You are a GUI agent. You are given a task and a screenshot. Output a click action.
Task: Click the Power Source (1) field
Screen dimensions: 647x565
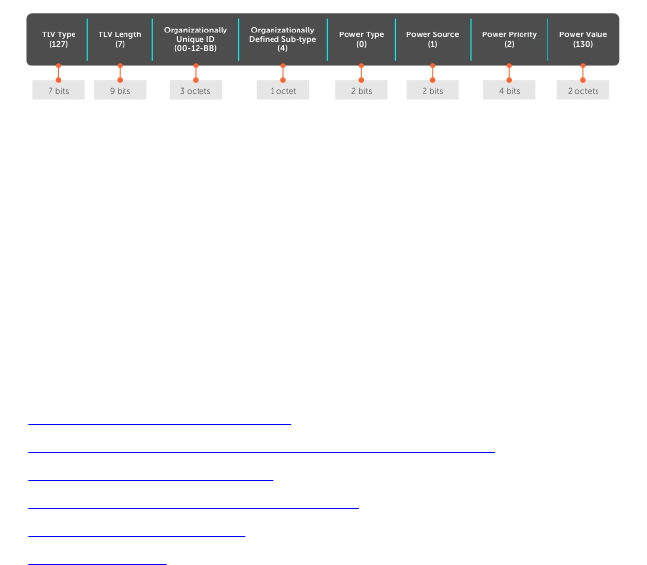(x=432, y=39)
